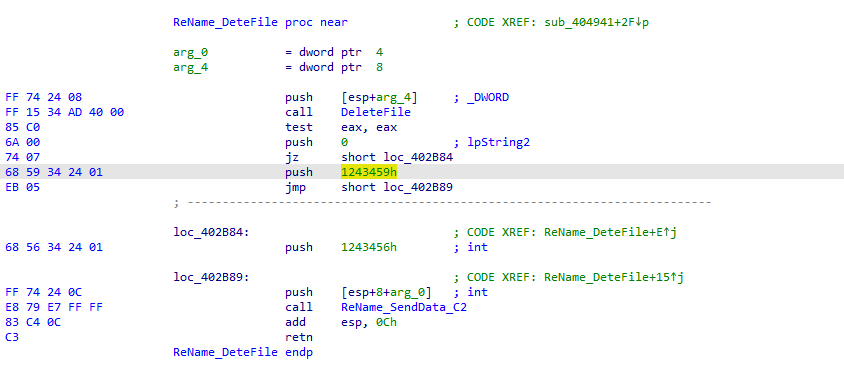844x377 pixels.
Task: Click the add esp, 0Ch instruction
Action: tap(341, 322)
